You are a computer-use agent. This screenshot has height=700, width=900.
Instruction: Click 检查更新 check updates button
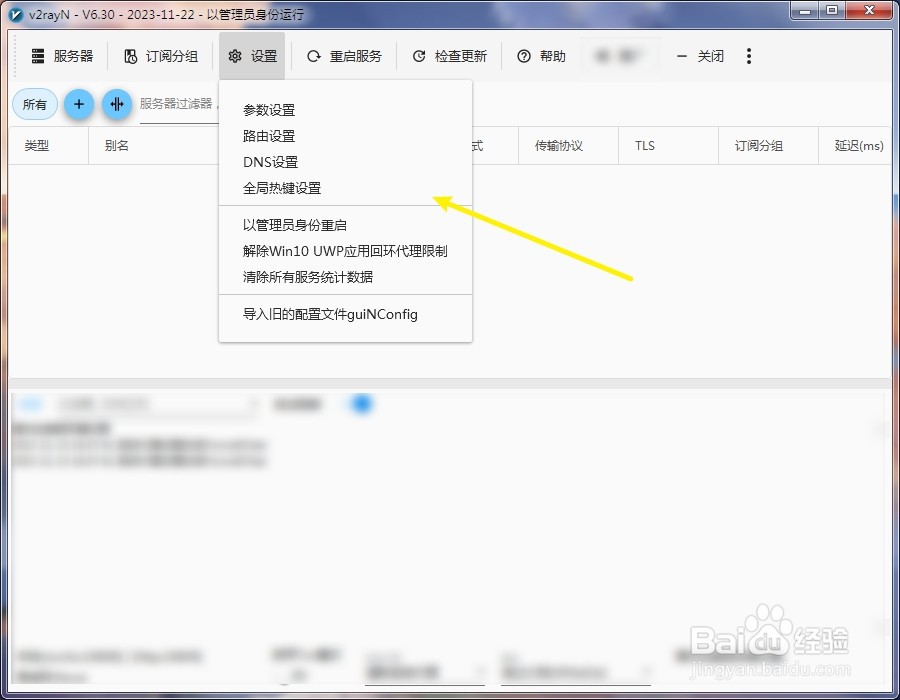click(x=449, y=56)
